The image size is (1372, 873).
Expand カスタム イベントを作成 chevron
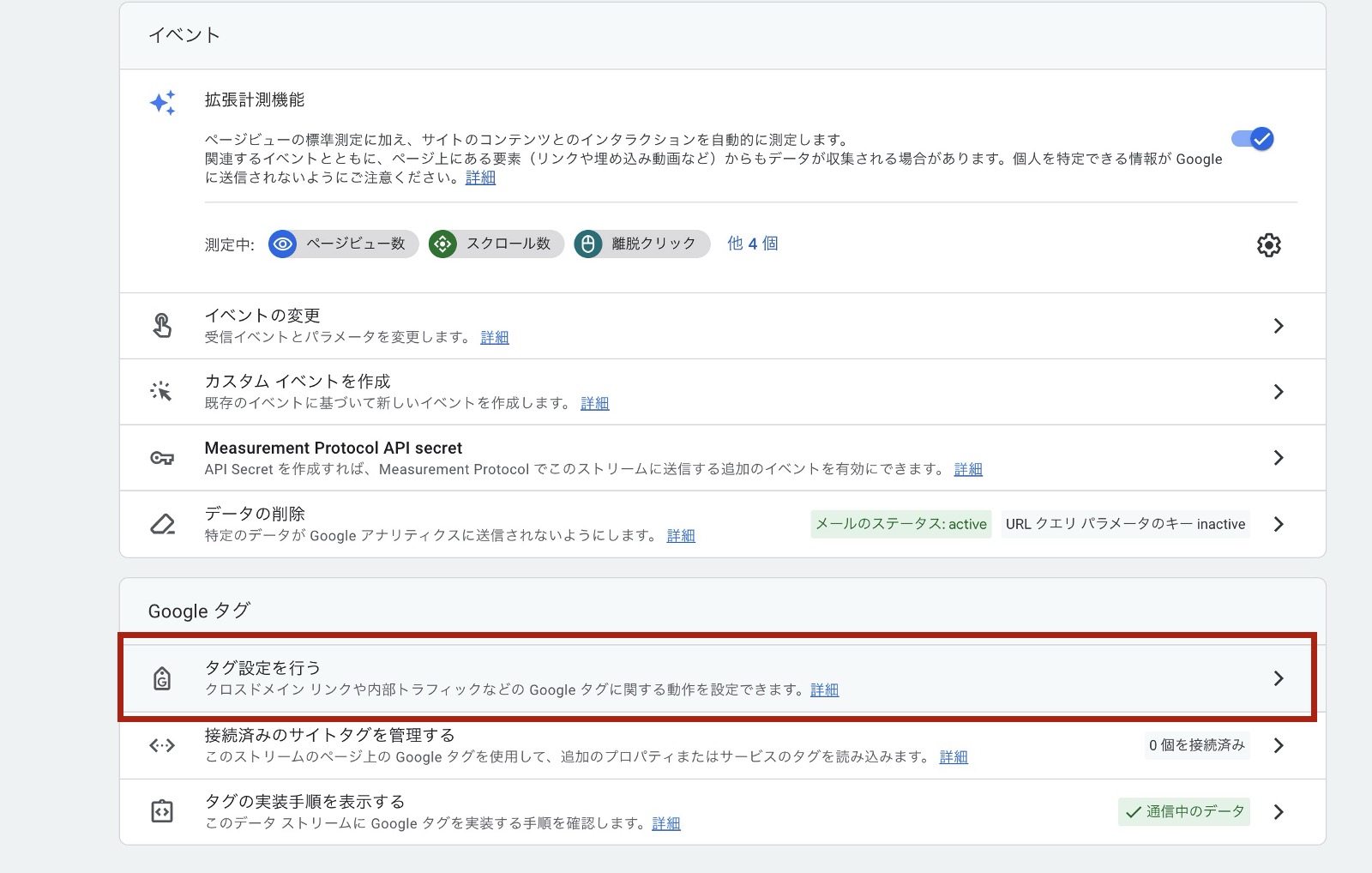pyautogui.click(x=1279, y=392)
